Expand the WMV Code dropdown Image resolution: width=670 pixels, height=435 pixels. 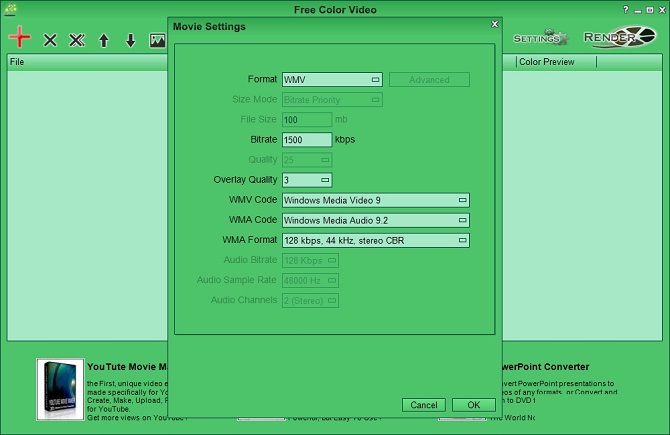pos(375,200)
